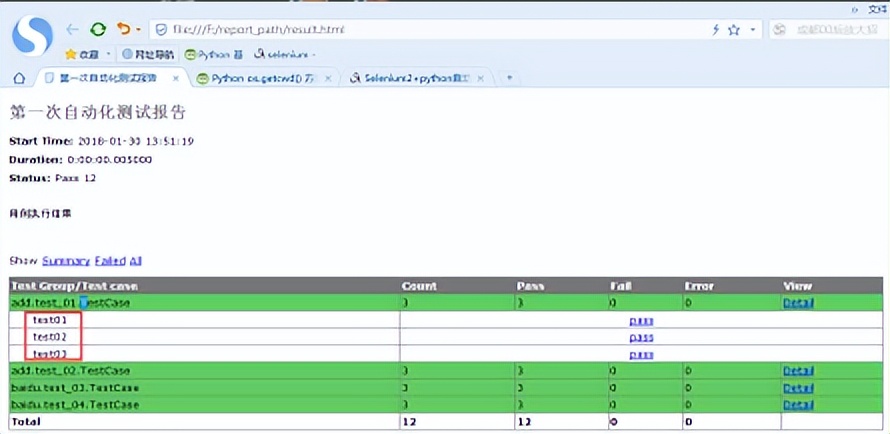Go back to the previous page
The width and height of the screenshot is (890, 434).
(x=73, y=30)
